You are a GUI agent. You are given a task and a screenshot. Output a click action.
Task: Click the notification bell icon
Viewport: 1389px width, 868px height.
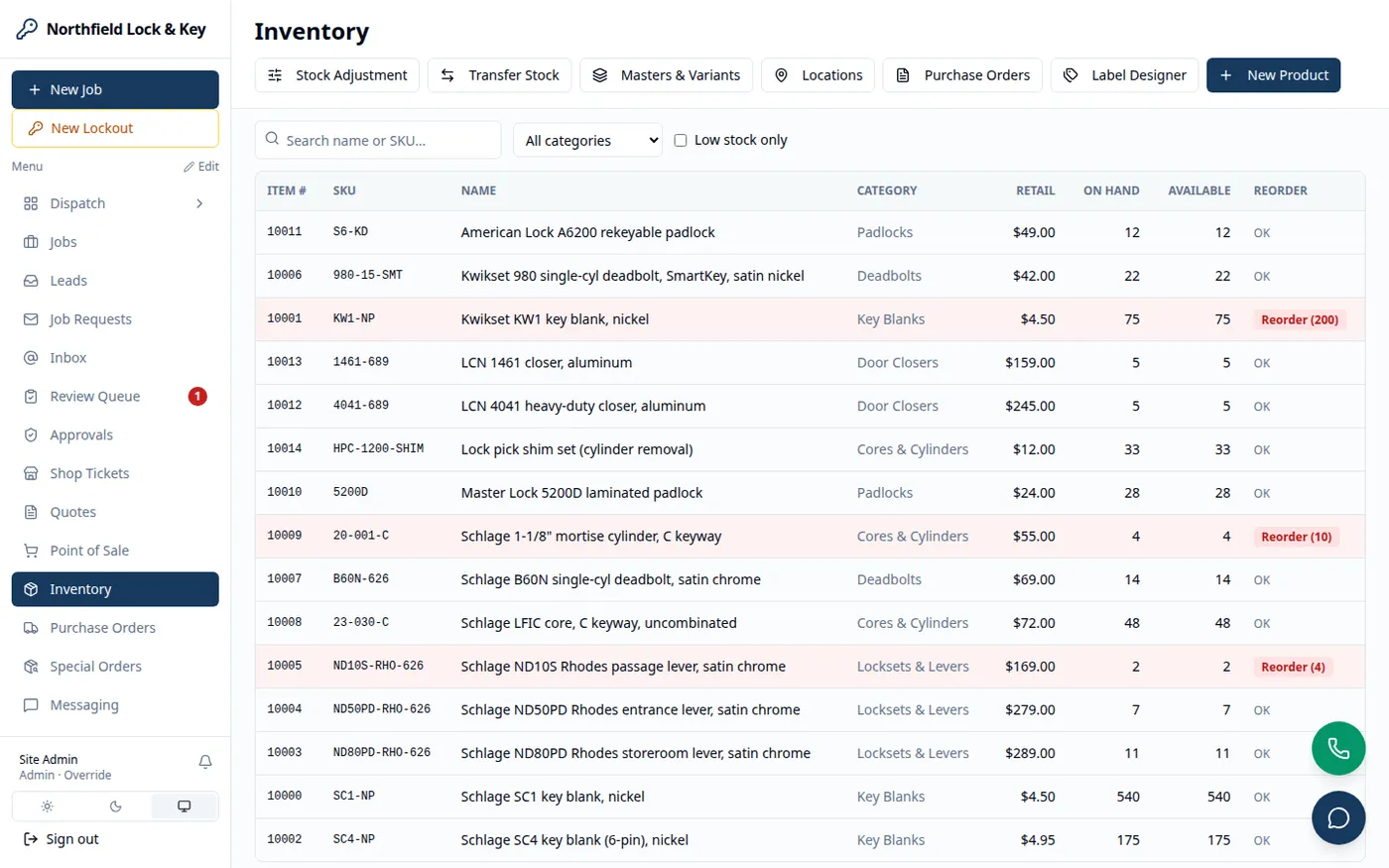coord(205,762)
